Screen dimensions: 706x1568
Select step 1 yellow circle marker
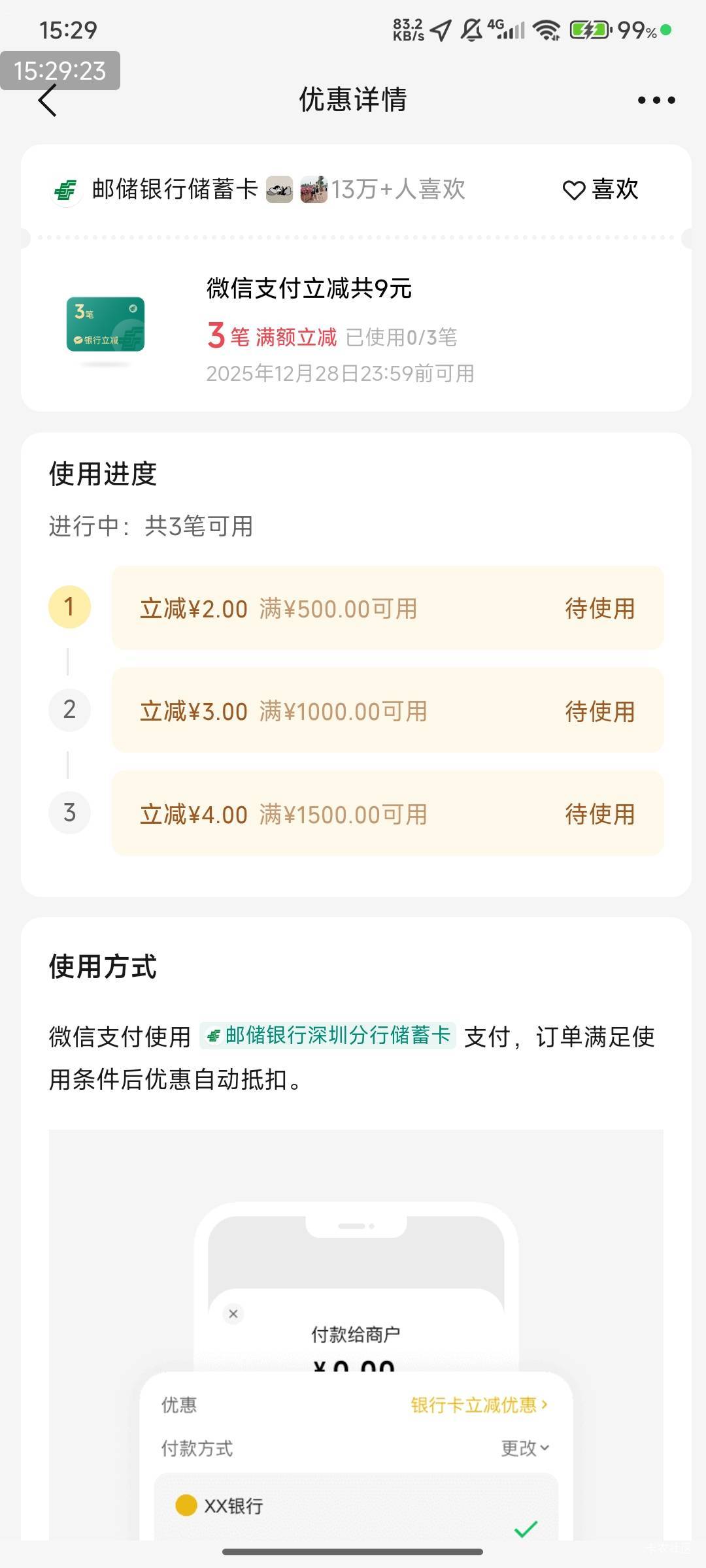click(69, 607)
